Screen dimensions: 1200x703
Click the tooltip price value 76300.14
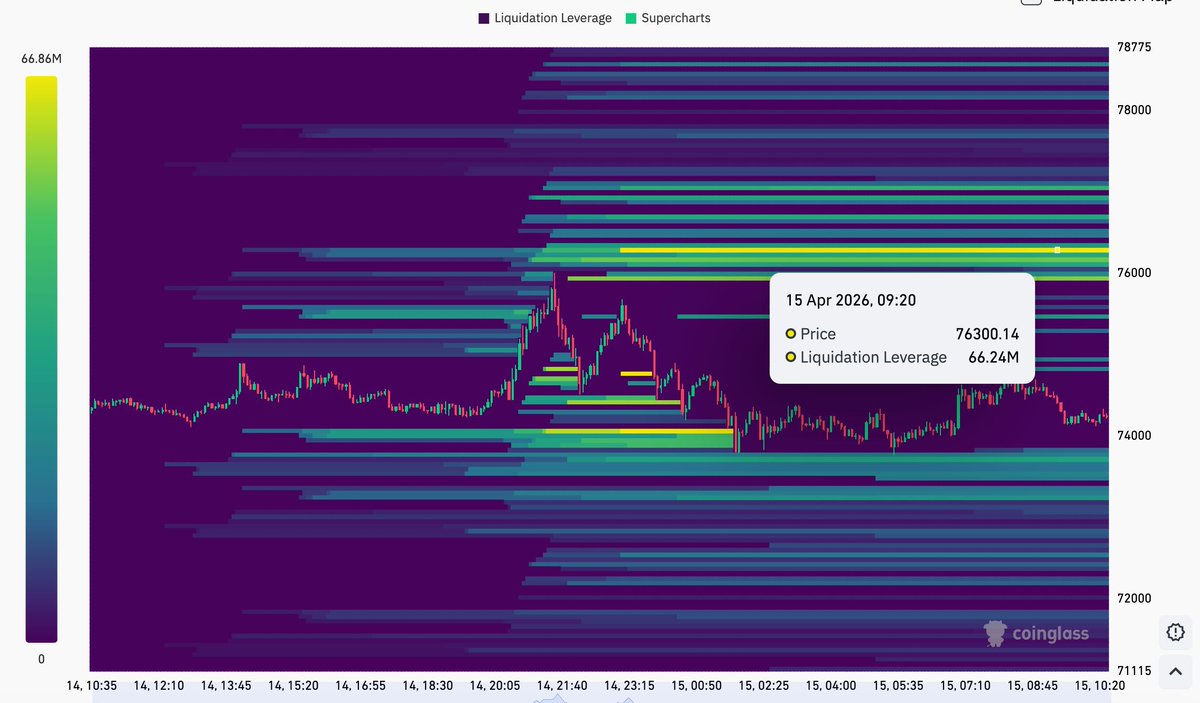(987, 334)
